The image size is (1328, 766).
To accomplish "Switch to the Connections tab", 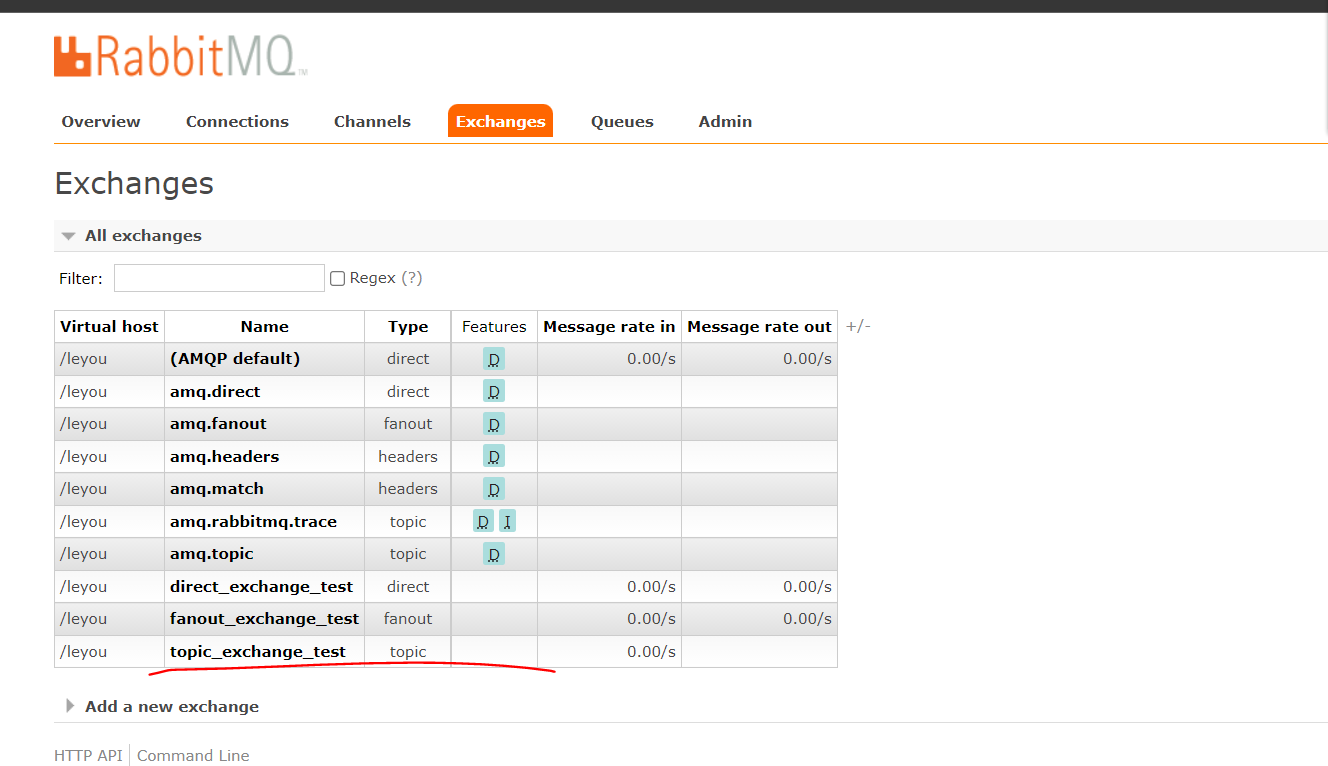I will pos(237,122).
